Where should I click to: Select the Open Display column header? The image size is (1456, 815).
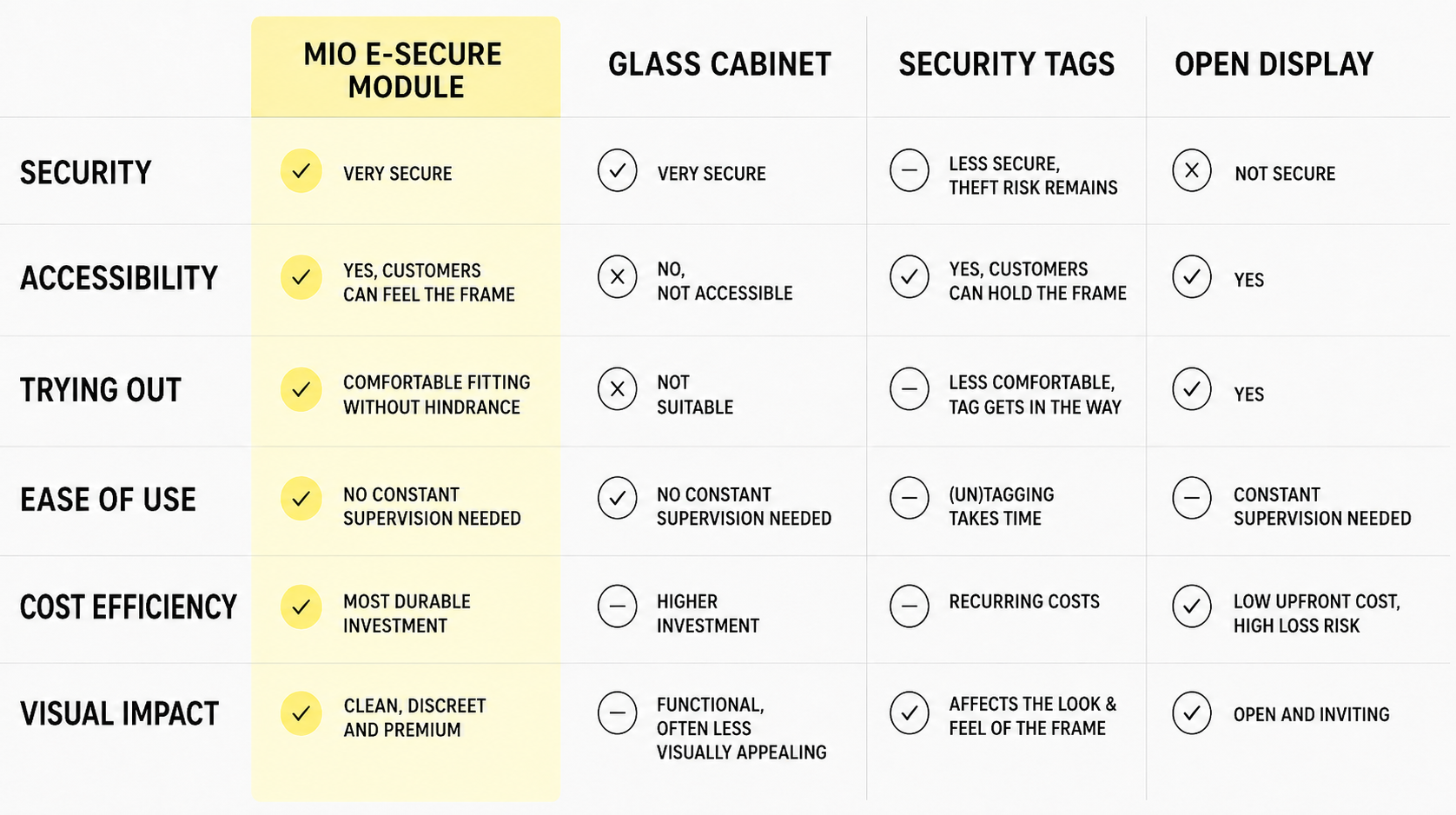tap(1274, 64)
